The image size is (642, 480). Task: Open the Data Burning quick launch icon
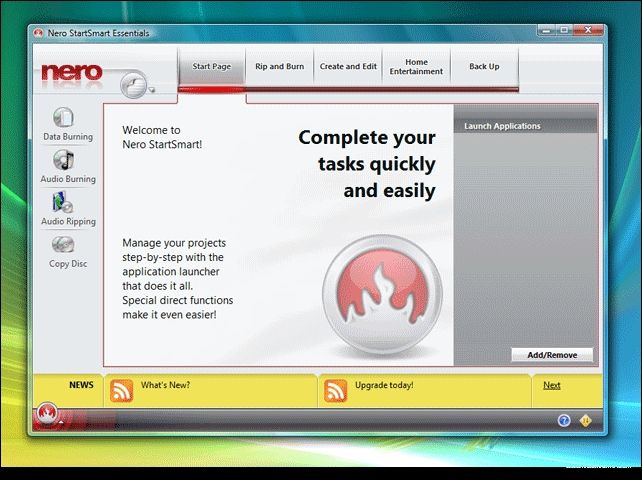(63, 118)
